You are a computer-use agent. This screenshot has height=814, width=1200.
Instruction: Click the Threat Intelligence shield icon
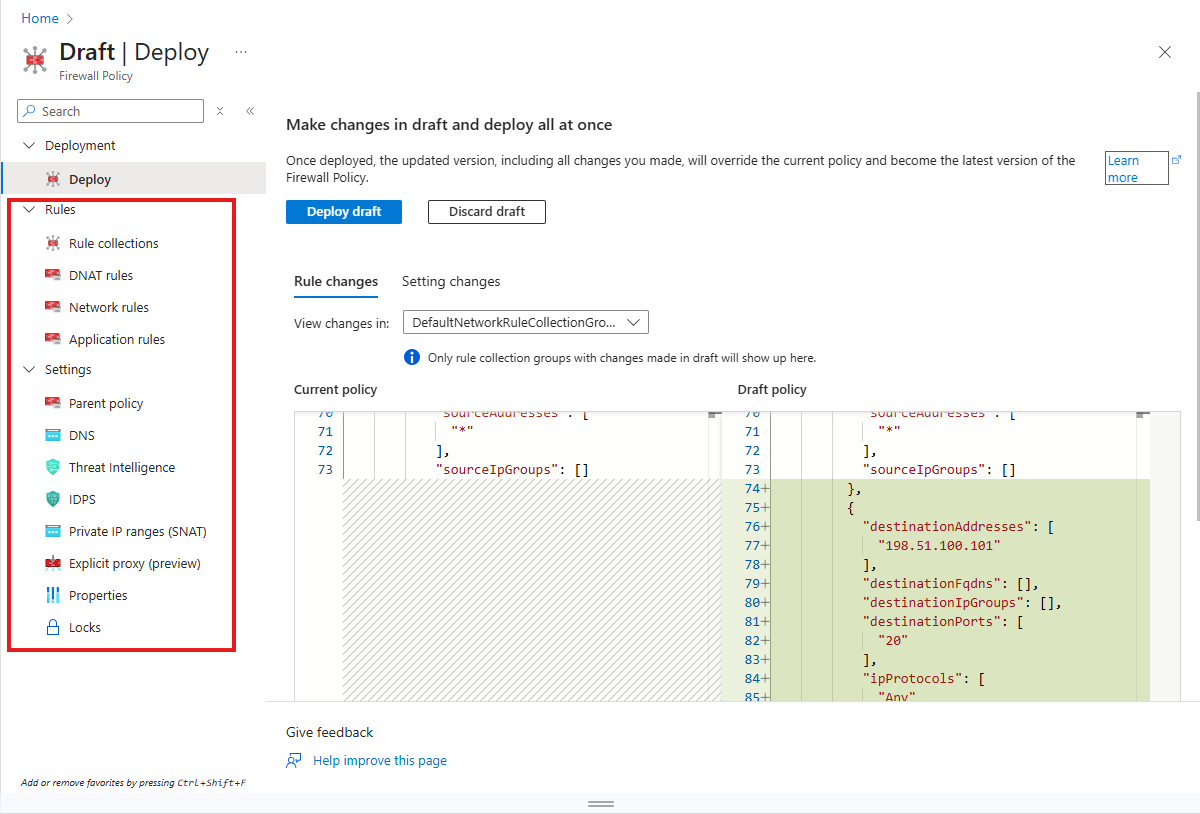(x=53, y=467)
